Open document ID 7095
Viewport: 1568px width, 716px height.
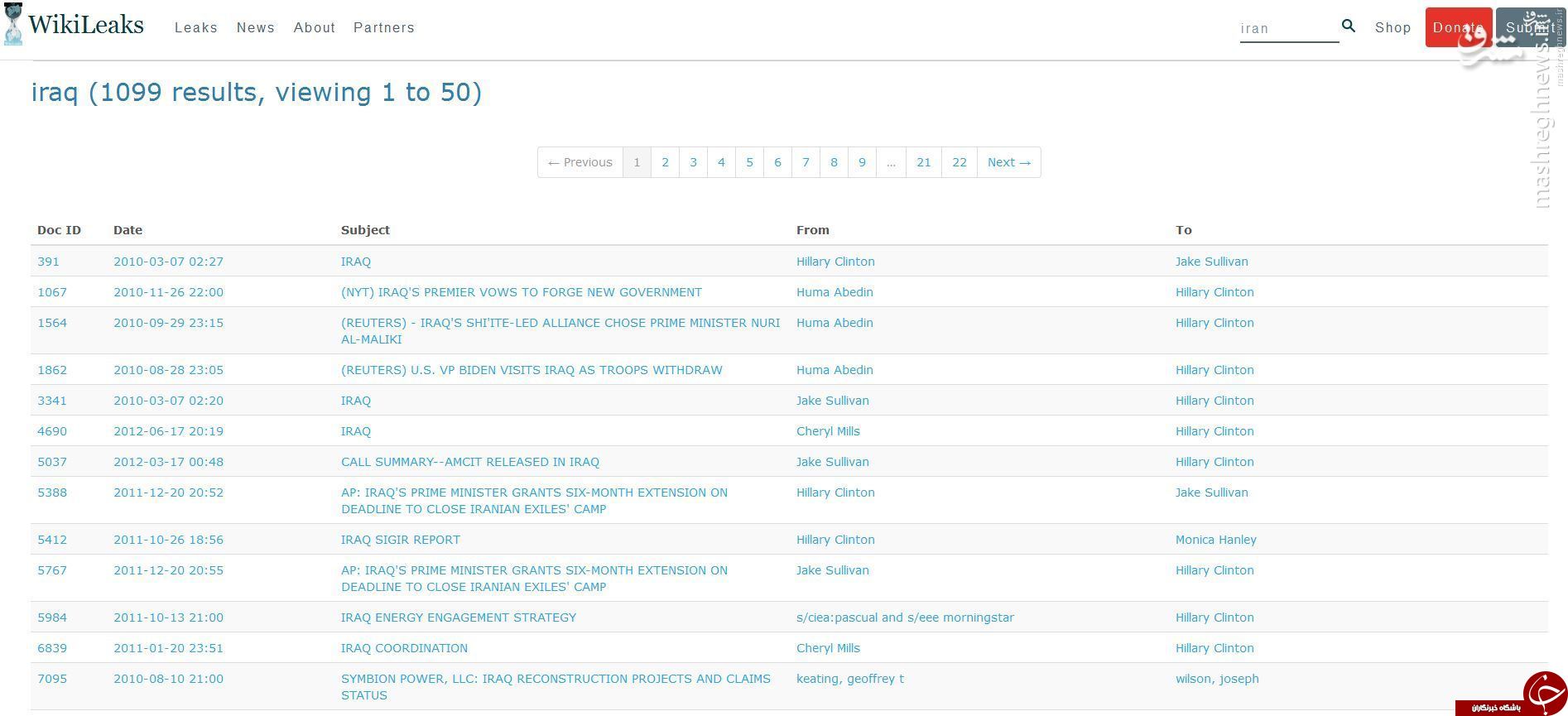point(52,679)
